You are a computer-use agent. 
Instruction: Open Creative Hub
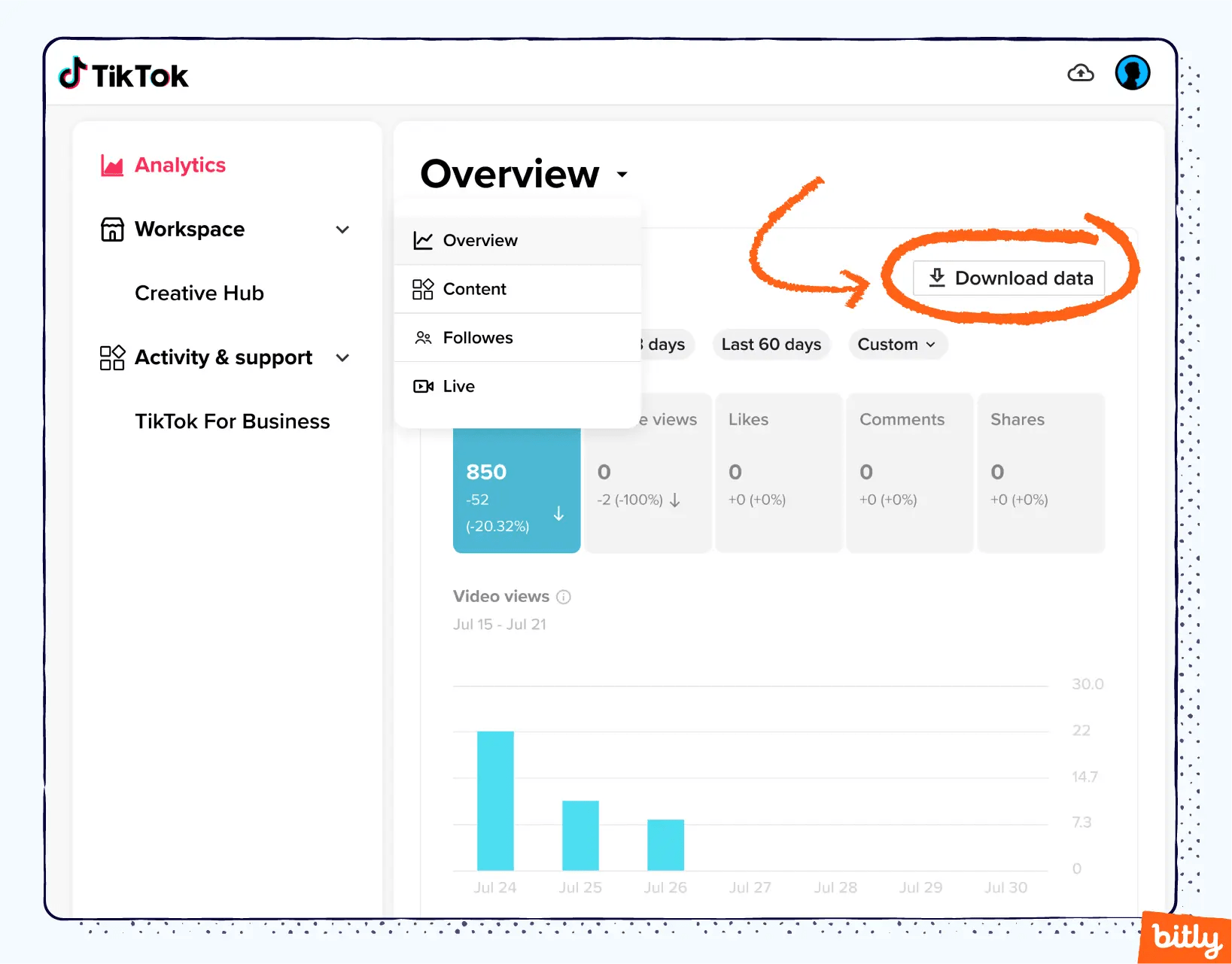pos(199,293)
